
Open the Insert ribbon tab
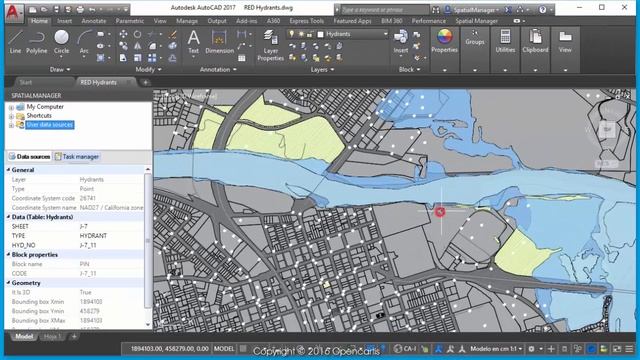coord(64,21)
